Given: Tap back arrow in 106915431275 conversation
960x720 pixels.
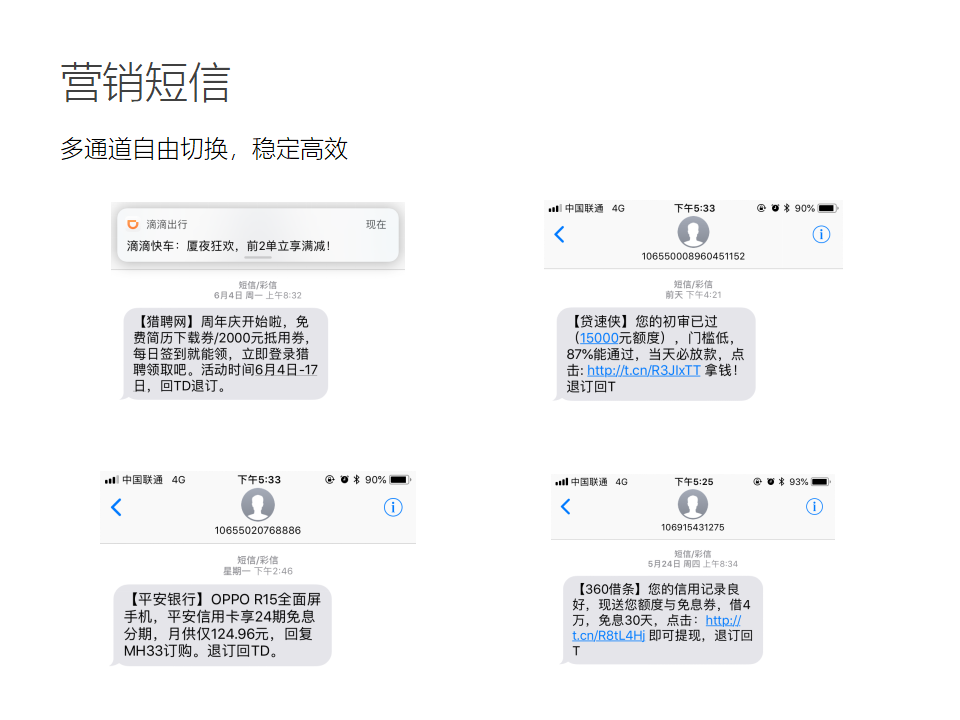Looking at the screenshot, I should 566,506.
